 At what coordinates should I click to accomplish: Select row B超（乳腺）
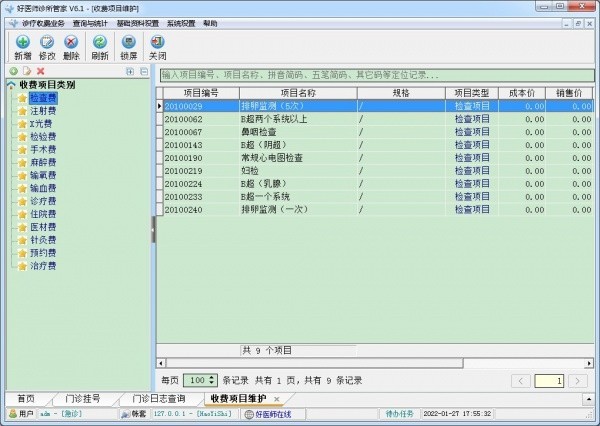(375, 184)
